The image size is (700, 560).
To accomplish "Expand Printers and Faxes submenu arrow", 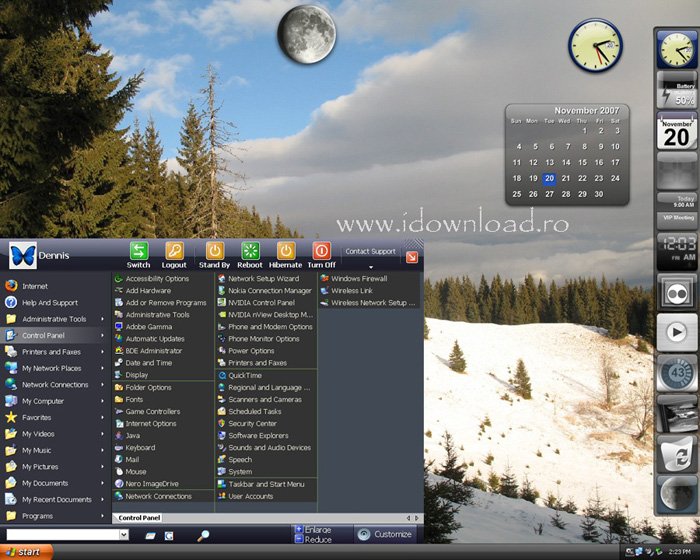I will [103, 352].
